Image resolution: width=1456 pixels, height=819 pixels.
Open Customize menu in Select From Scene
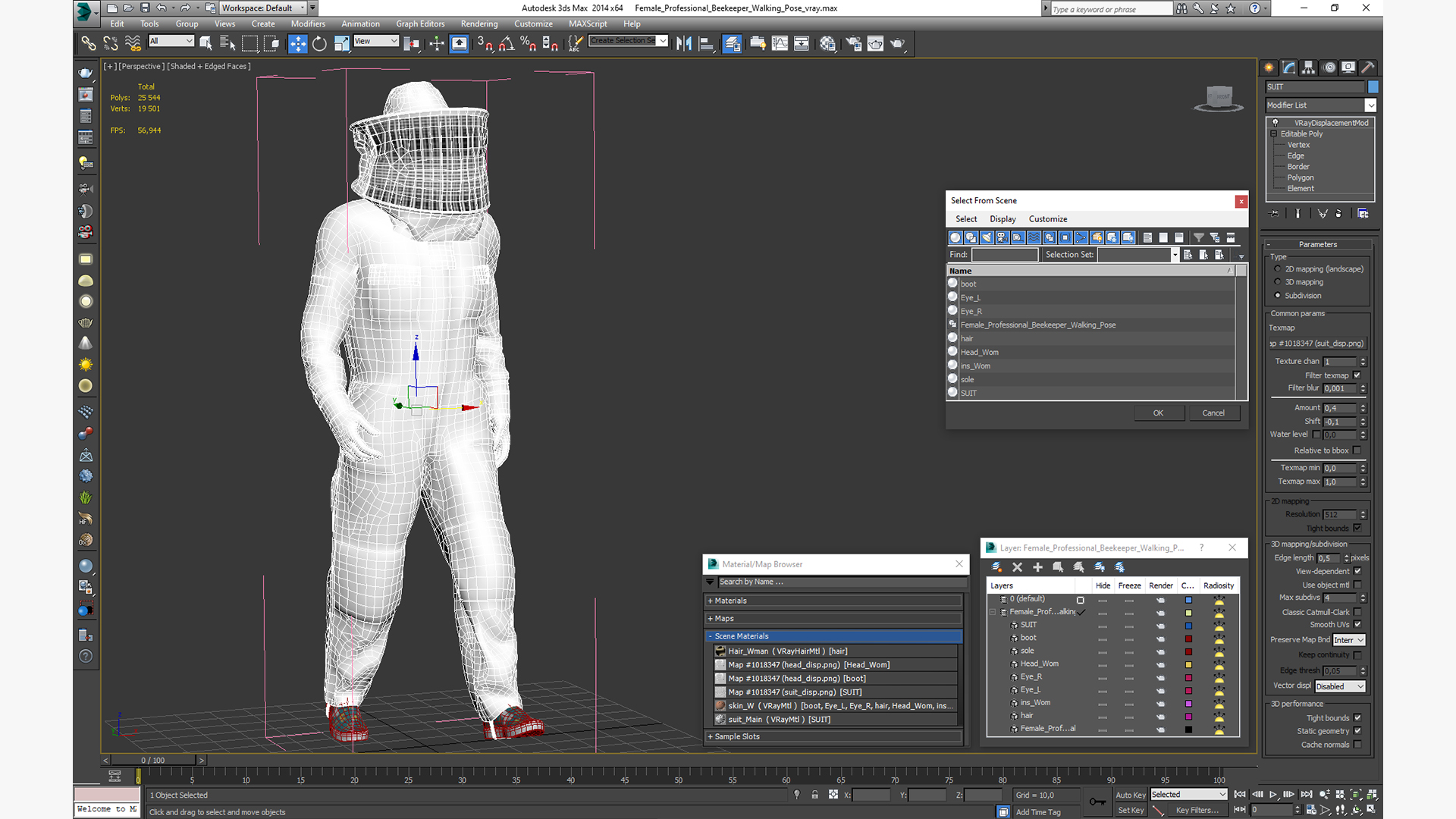click(1048, 219)
